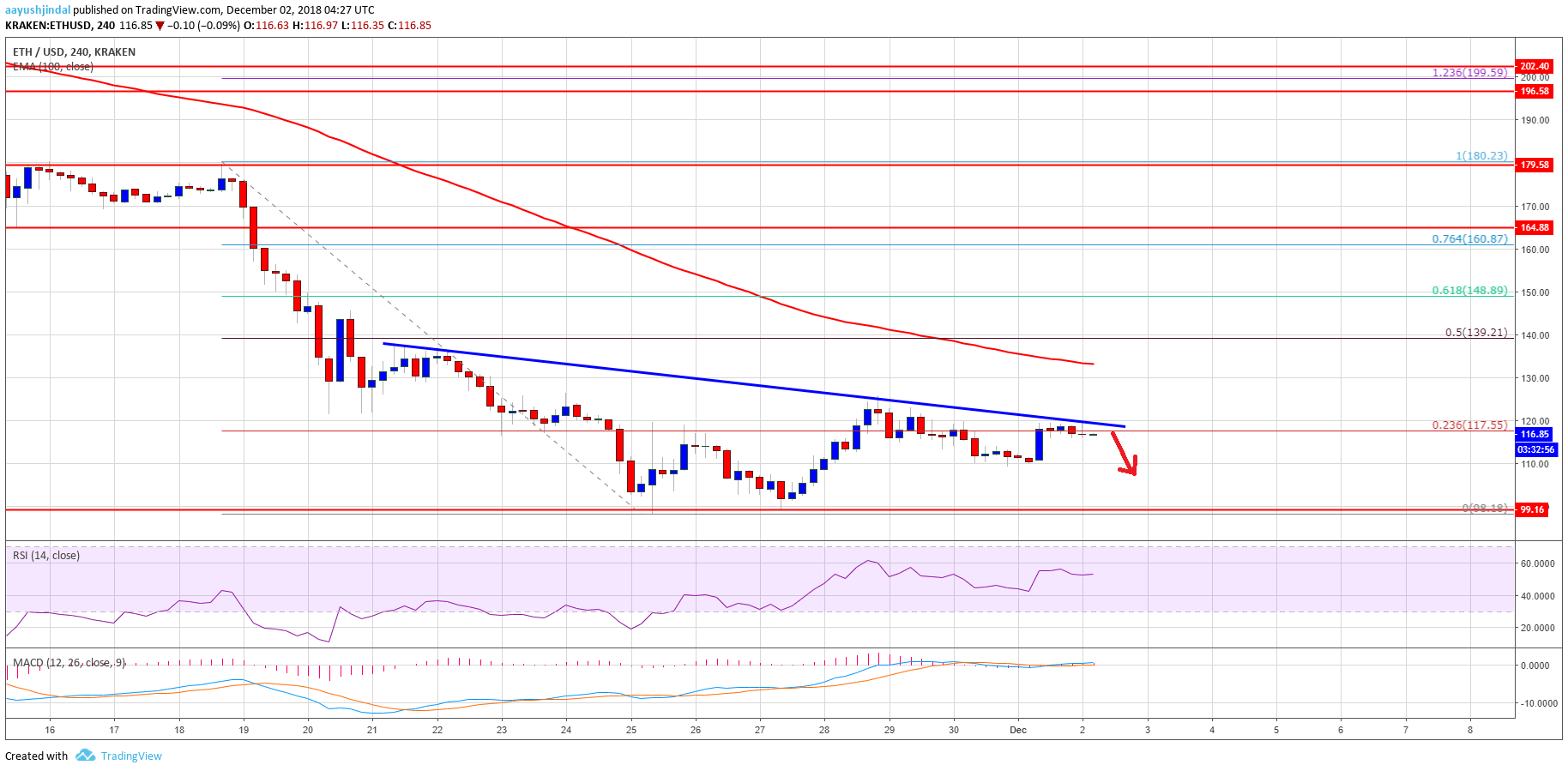1568x771 pixels.
Task: Click the Created with footer text
Action: pos(36,756)
